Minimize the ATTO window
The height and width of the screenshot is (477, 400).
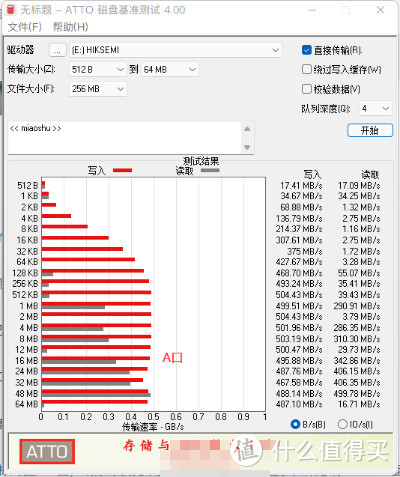pos(312,10)
